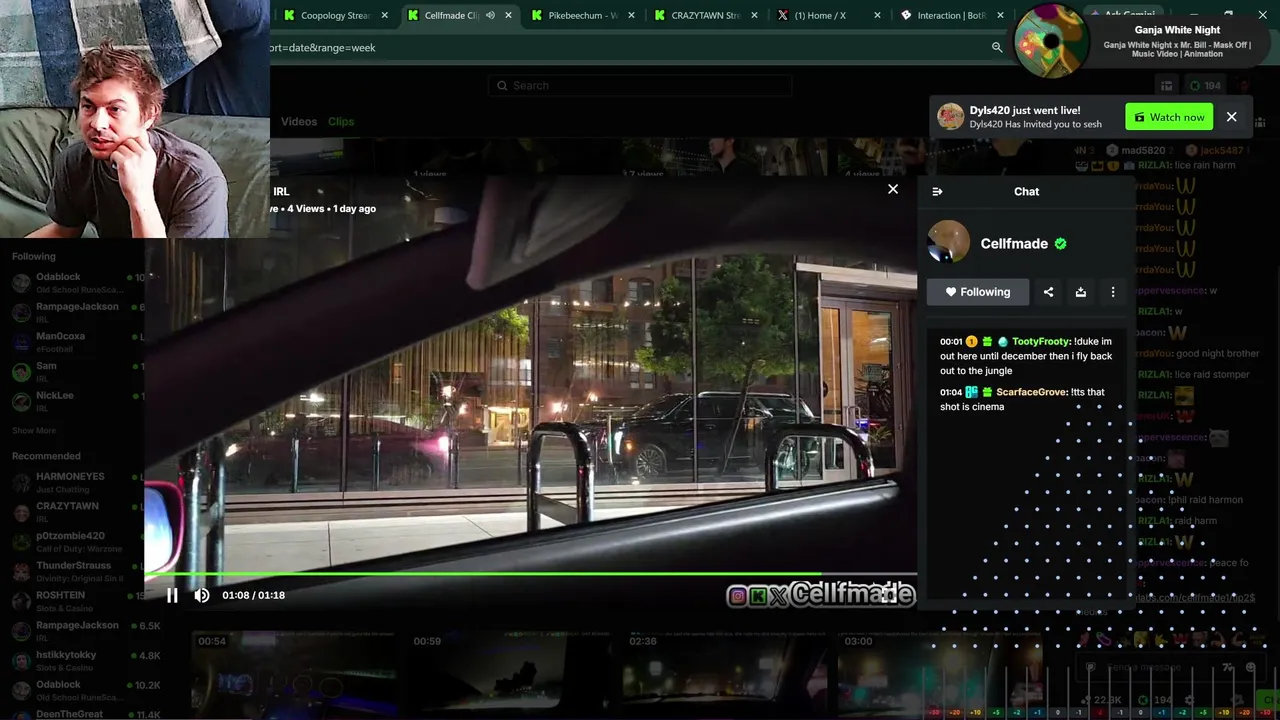Viewport: 1280px width, 720px height.
Task: Open hstikkytokky in Recommended list
Action: pos(80,661)
